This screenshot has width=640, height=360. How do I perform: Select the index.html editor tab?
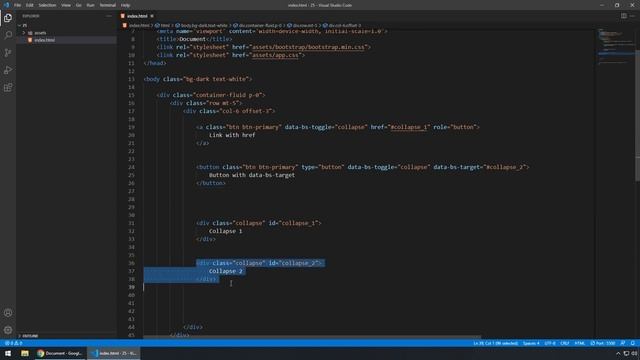pyautogui.click(x=137, y=16)
